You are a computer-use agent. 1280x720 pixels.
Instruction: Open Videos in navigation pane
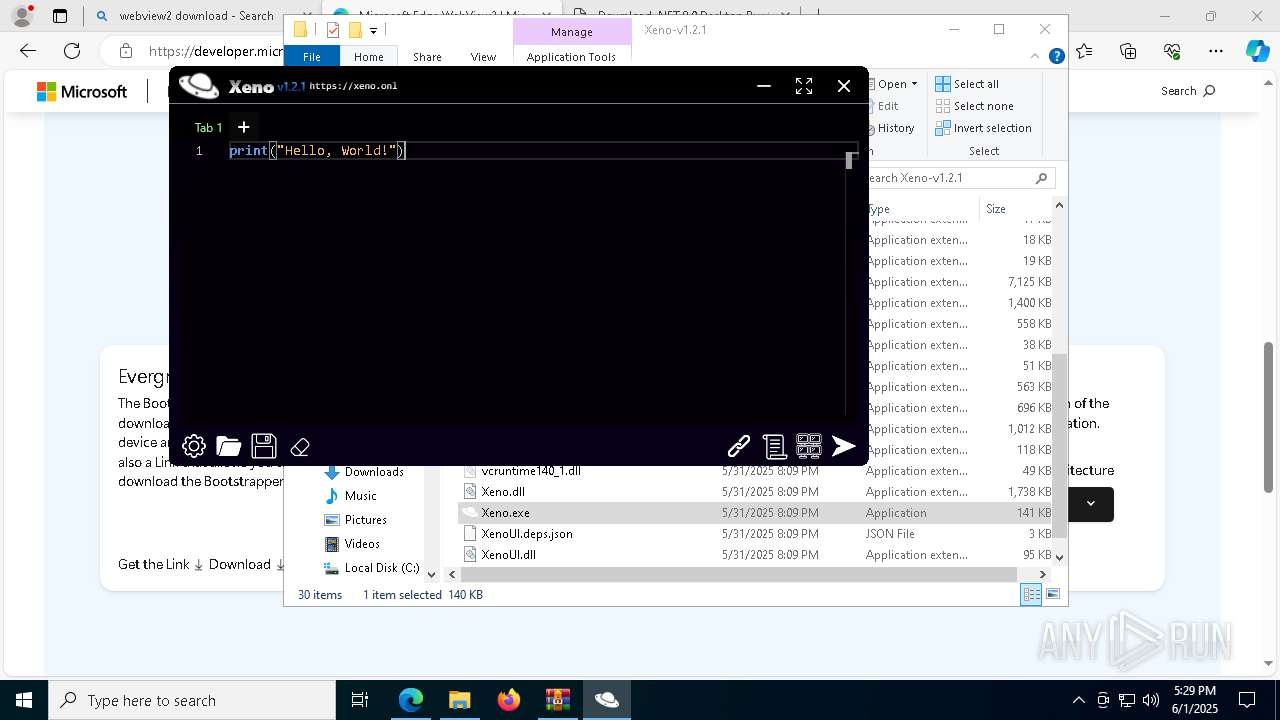click(361, 544)
